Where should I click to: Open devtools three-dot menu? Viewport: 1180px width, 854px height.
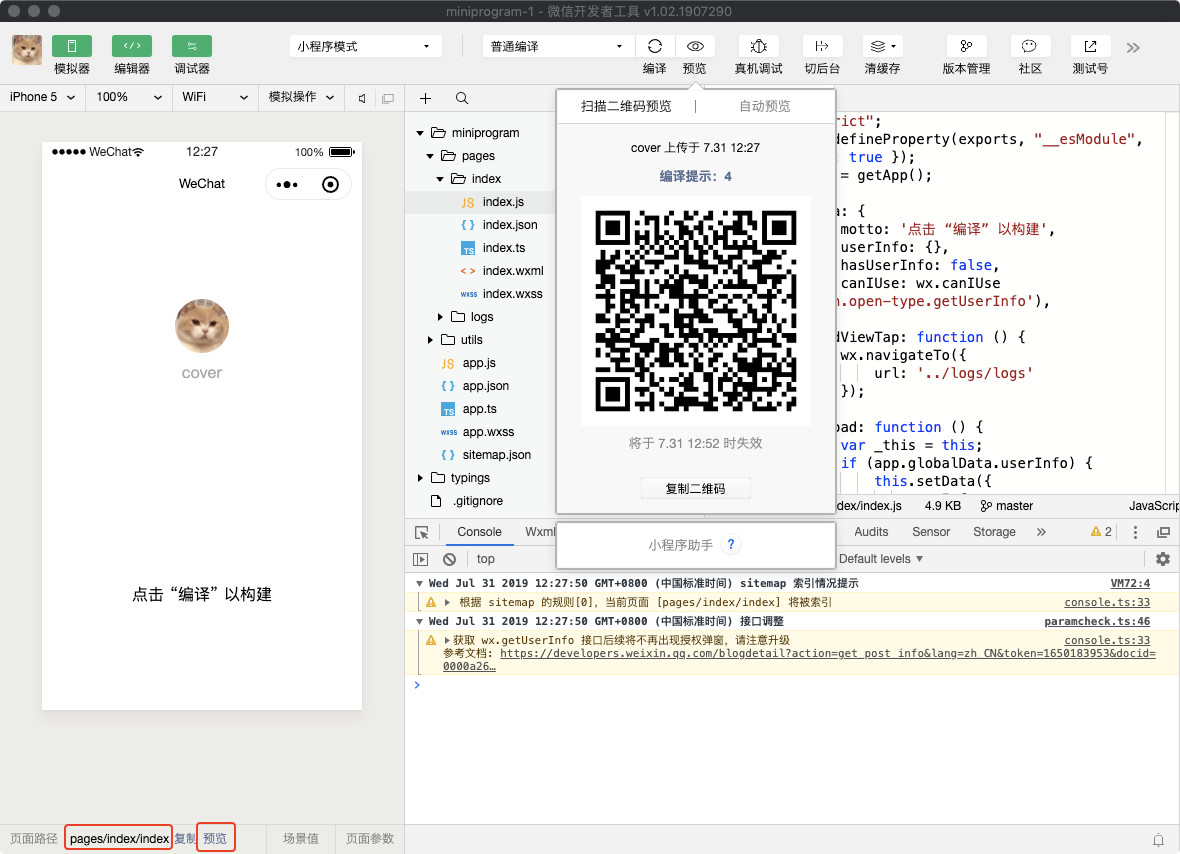point(1135,532)
